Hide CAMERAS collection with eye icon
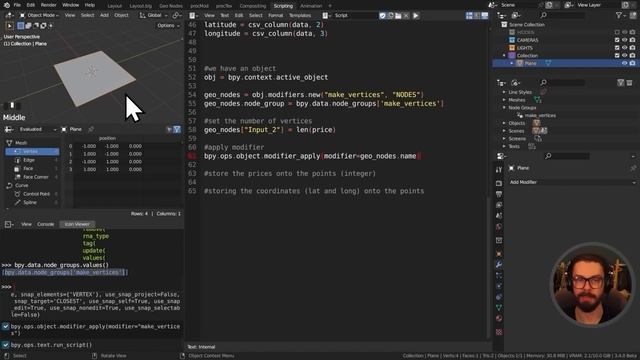Viewport: 640px width, 360px height. click(624, 40)
